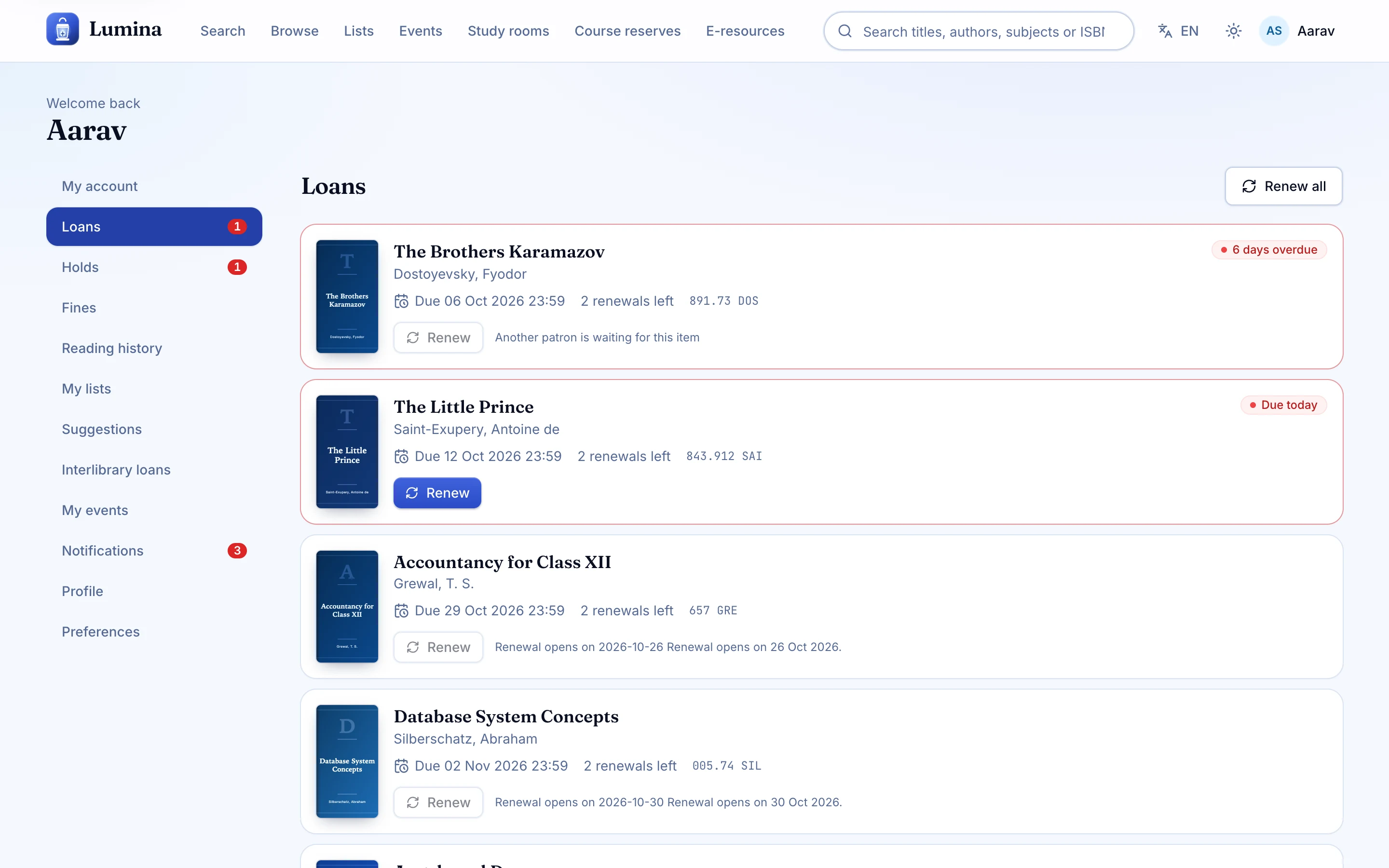1389x868 pixels.
Task: Toggle the light/dark theme sun icon
Action: click(x=1233, y=31)
